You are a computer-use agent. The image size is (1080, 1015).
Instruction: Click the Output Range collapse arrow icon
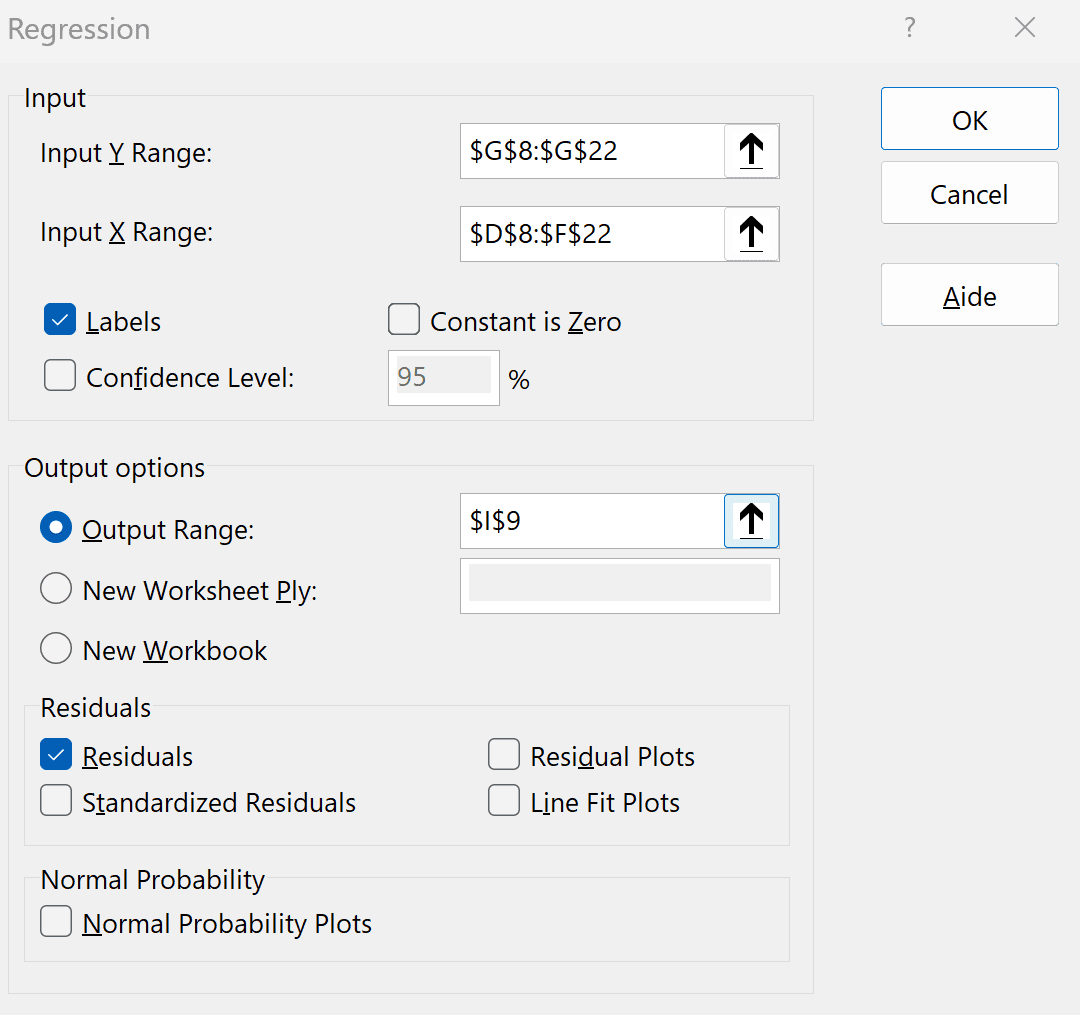click(751, 521)
